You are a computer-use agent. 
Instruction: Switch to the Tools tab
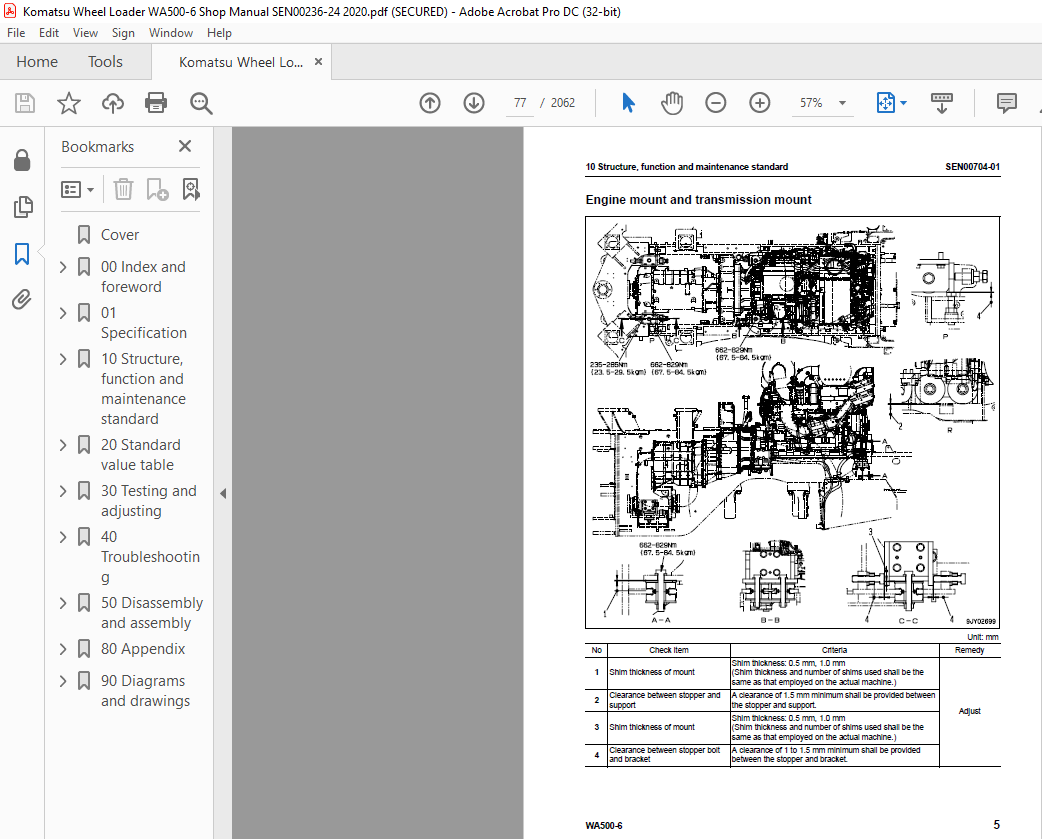tap(105, 62)
